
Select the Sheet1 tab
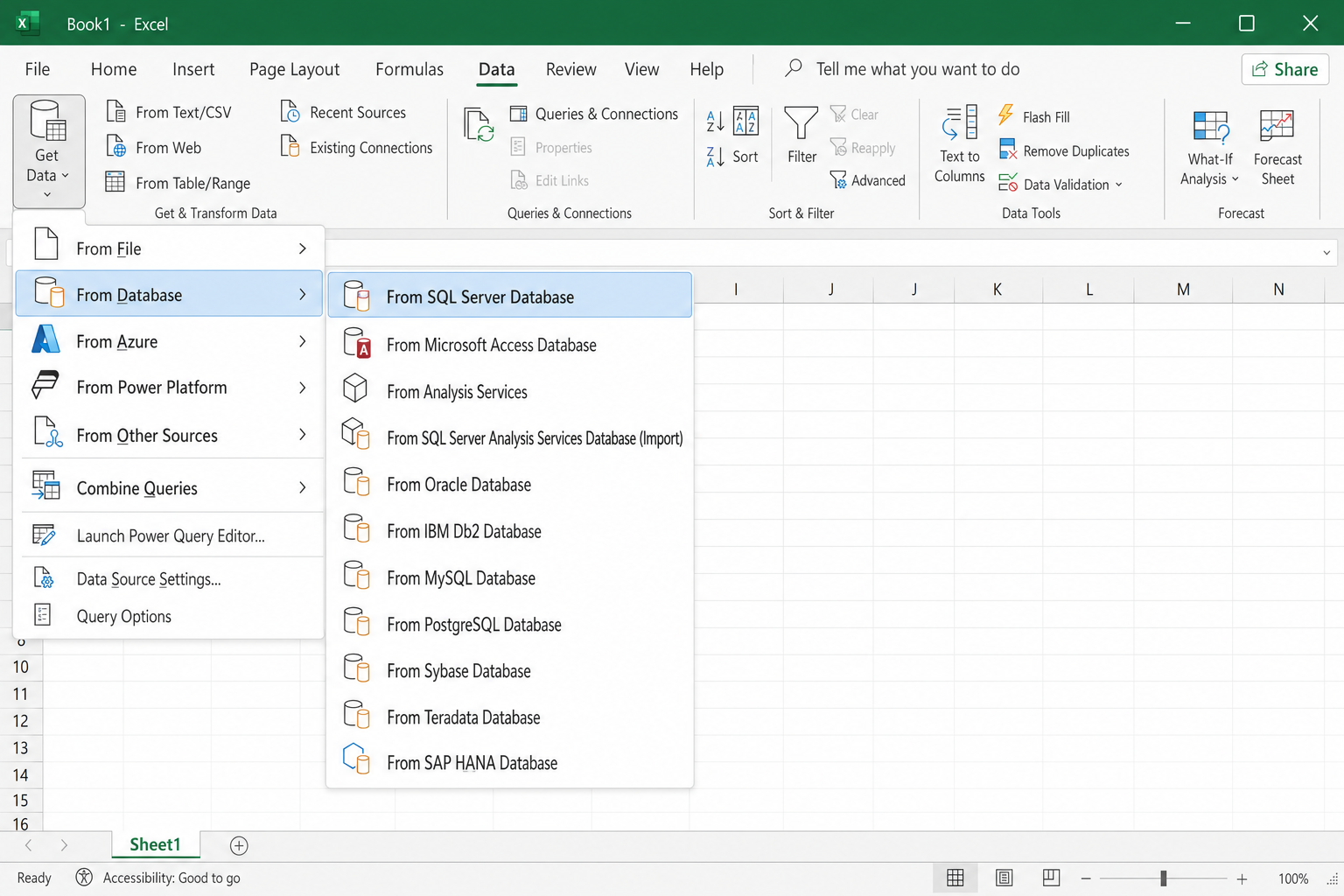155,844
